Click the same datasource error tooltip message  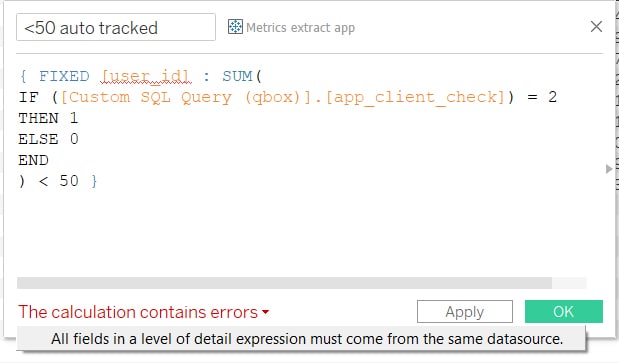point(307,339)
